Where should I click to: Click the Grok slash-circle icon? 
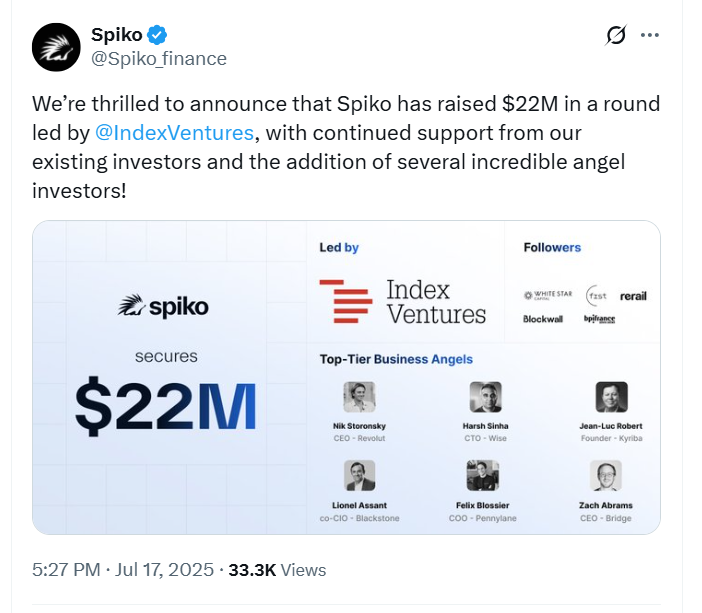[x=616, y=36]
